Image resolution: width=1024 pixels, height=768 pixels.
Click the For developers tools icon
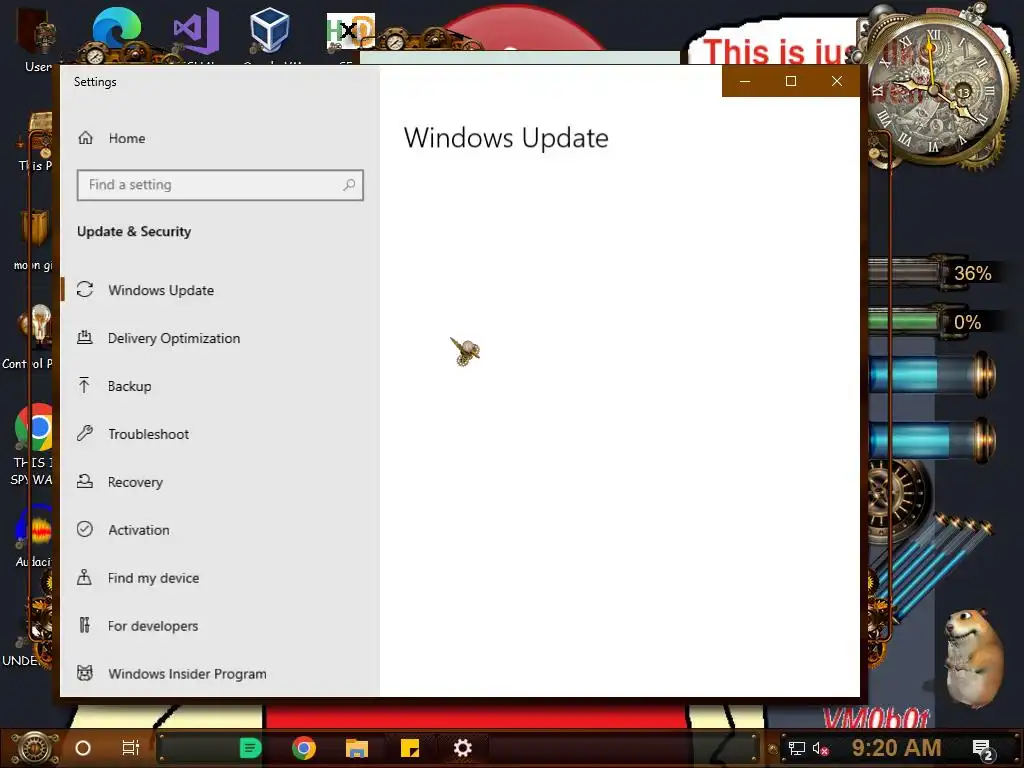[84, 625]
